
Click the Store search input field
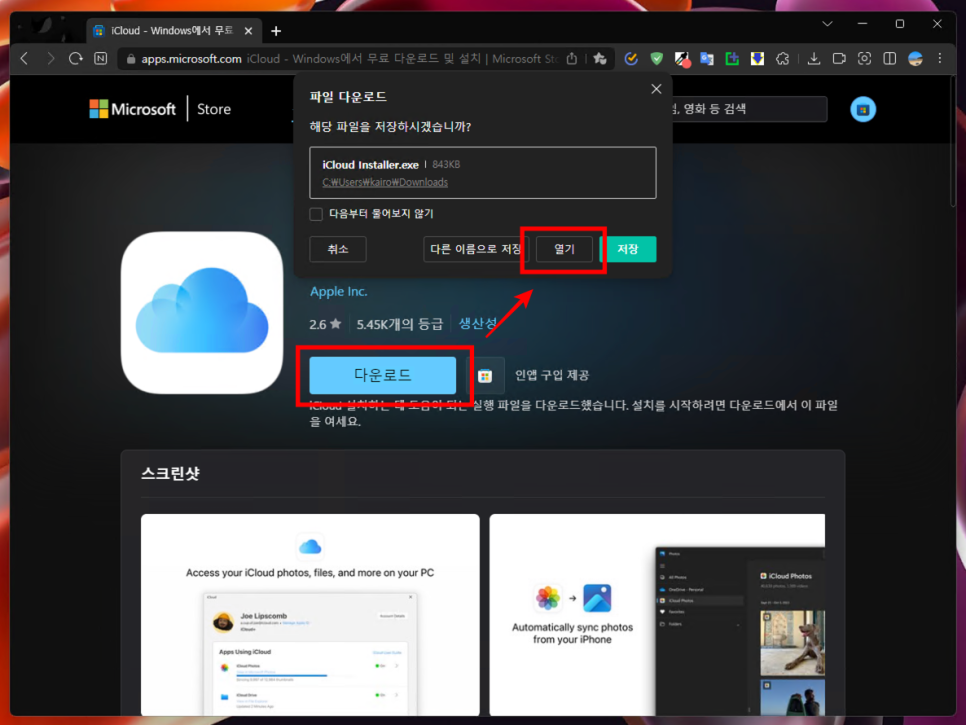pos(749,109)
